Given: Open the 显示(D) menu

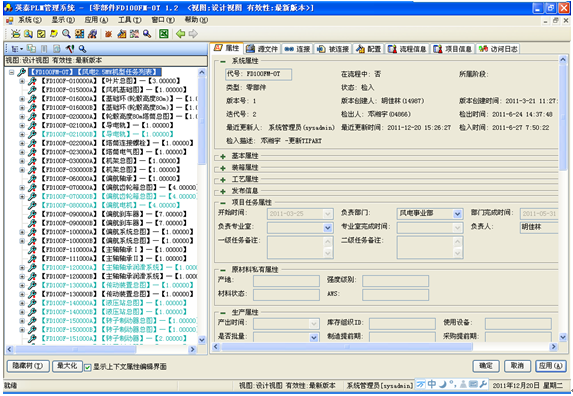Looking at the screenshot, I should point(63,20).
